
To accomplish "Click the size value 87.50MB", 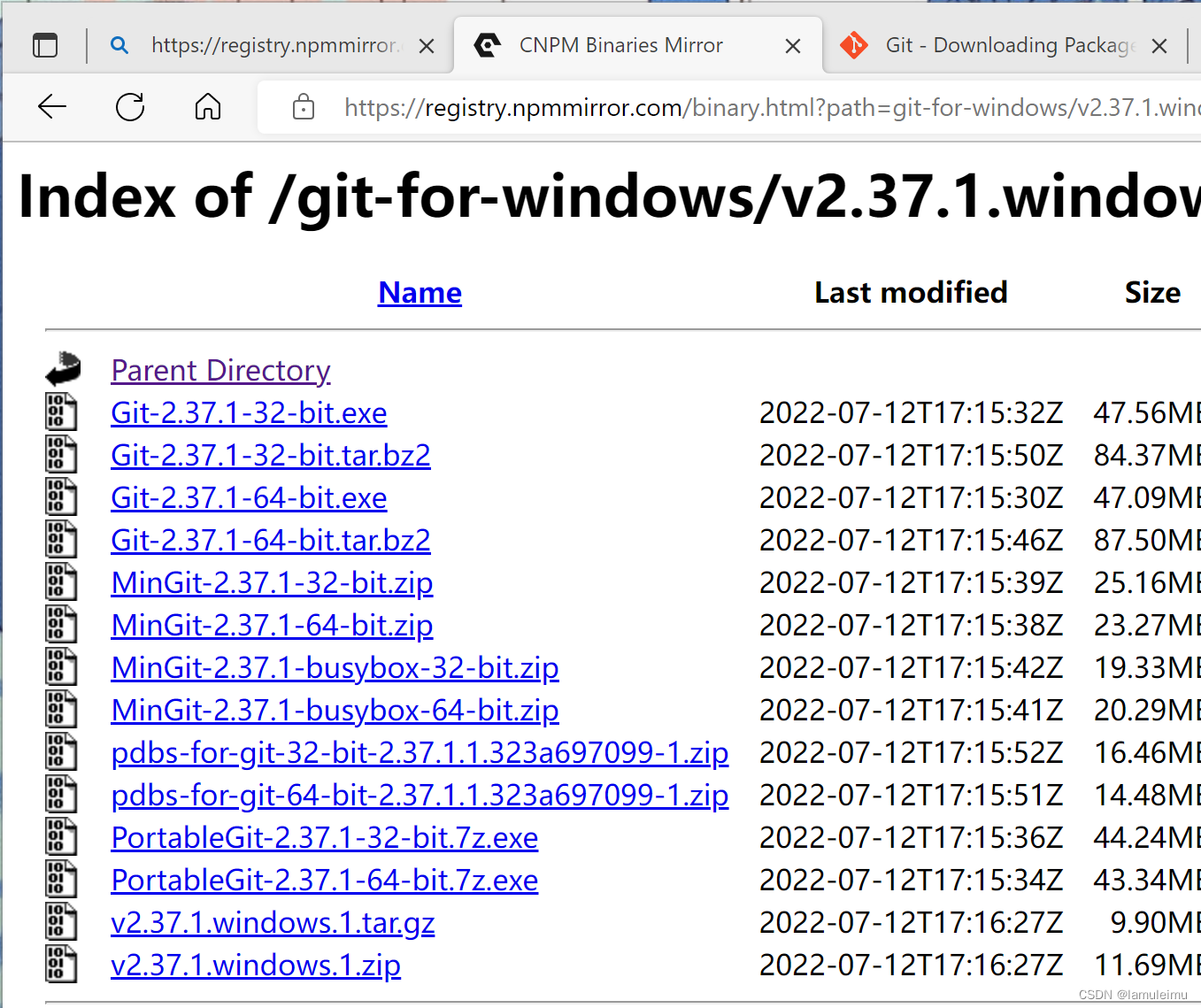I will (1147, 540).
